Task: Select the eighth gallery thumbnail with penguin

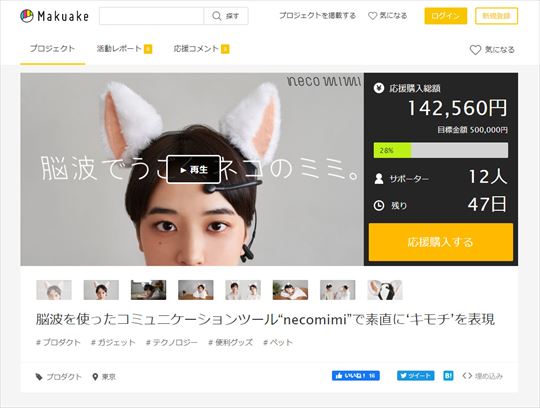Action: [x=385, y=290]
